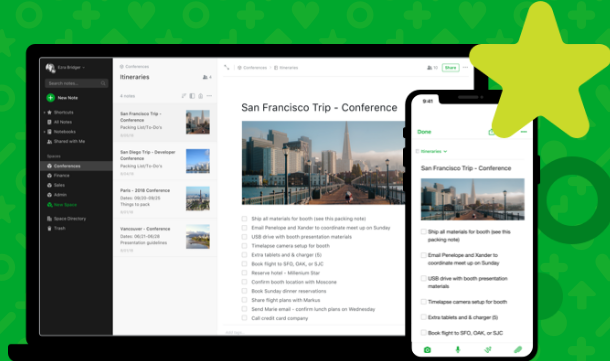Check Send Marie email item
The width and height of the screenshot is (610, 361).
click(x=244, y=309)
